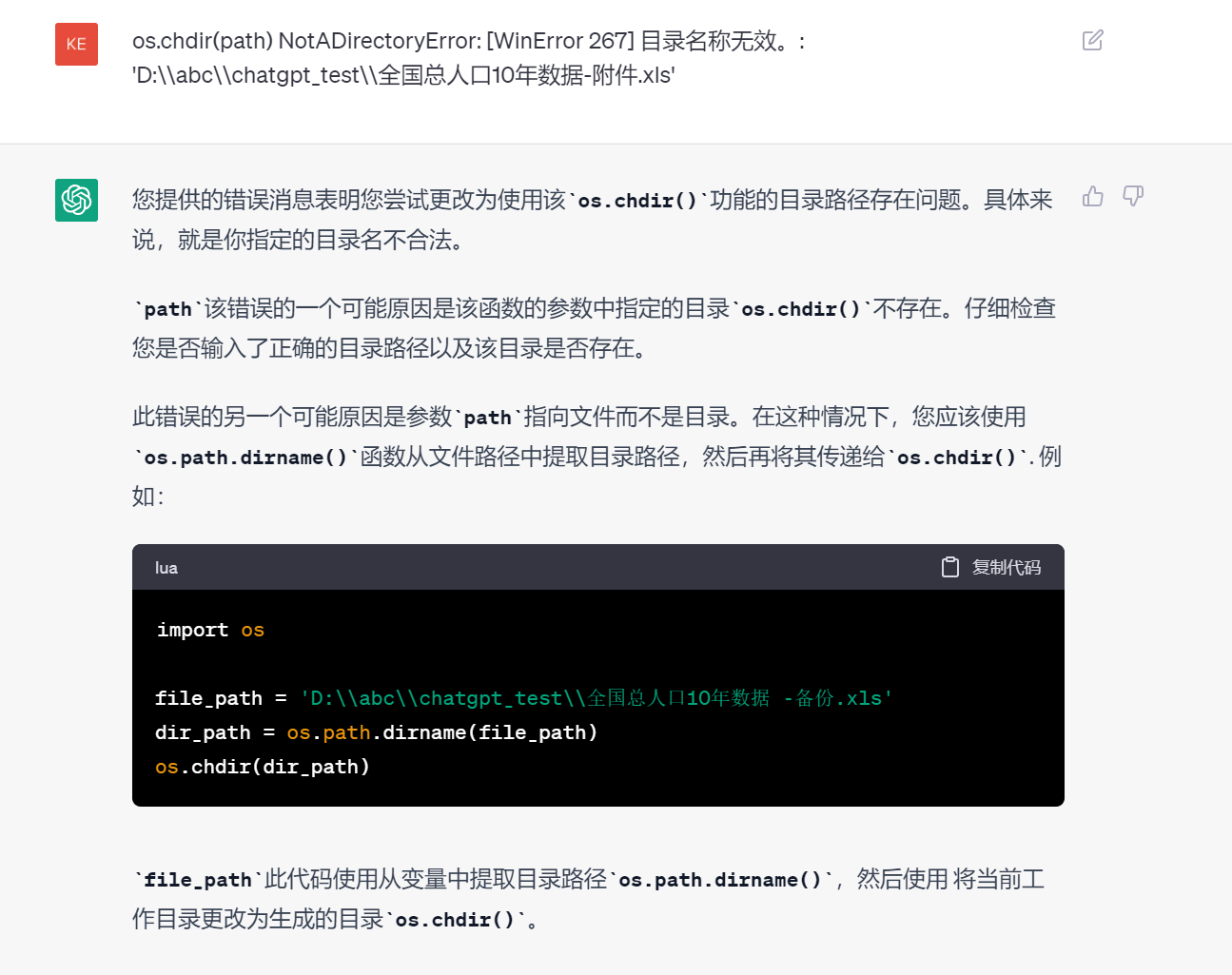Click the 'import os' code line
This screenshot has width=1232, height=975.
coord(210,630)
